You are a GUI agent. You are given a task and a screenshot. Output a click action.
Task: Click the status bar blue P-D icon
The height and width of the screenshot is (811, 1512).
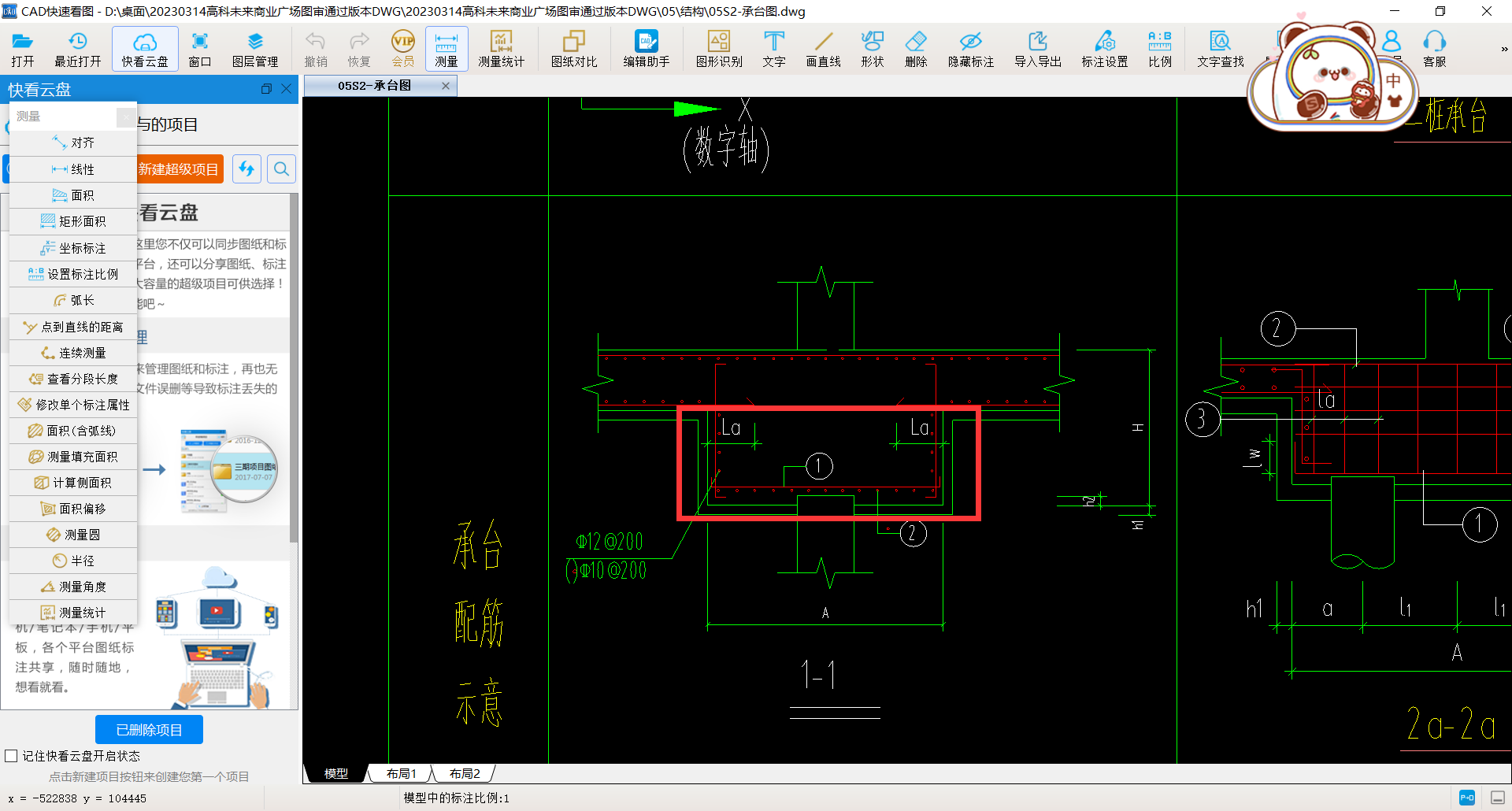(x=1467, y=798)
